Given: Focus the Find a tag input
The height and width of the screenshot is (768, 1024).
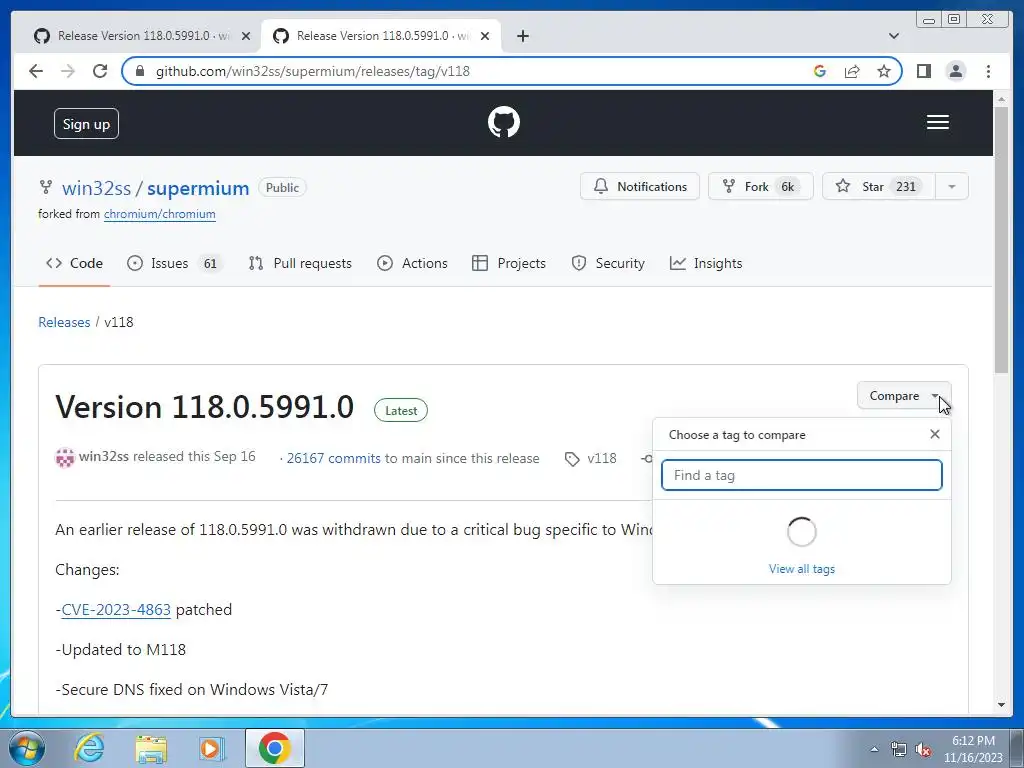Looking at the screenshot, I should [x=801, y=475].
